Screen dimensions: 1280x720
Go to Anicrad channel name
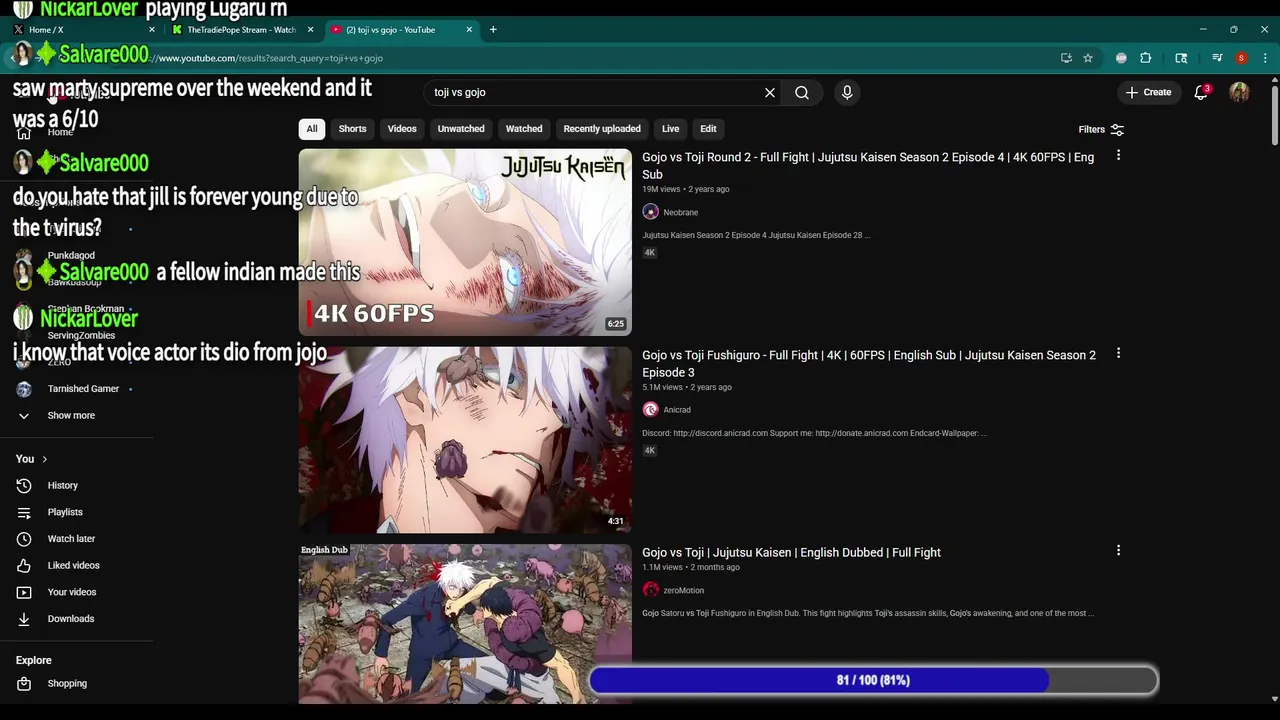click(677, 410)
